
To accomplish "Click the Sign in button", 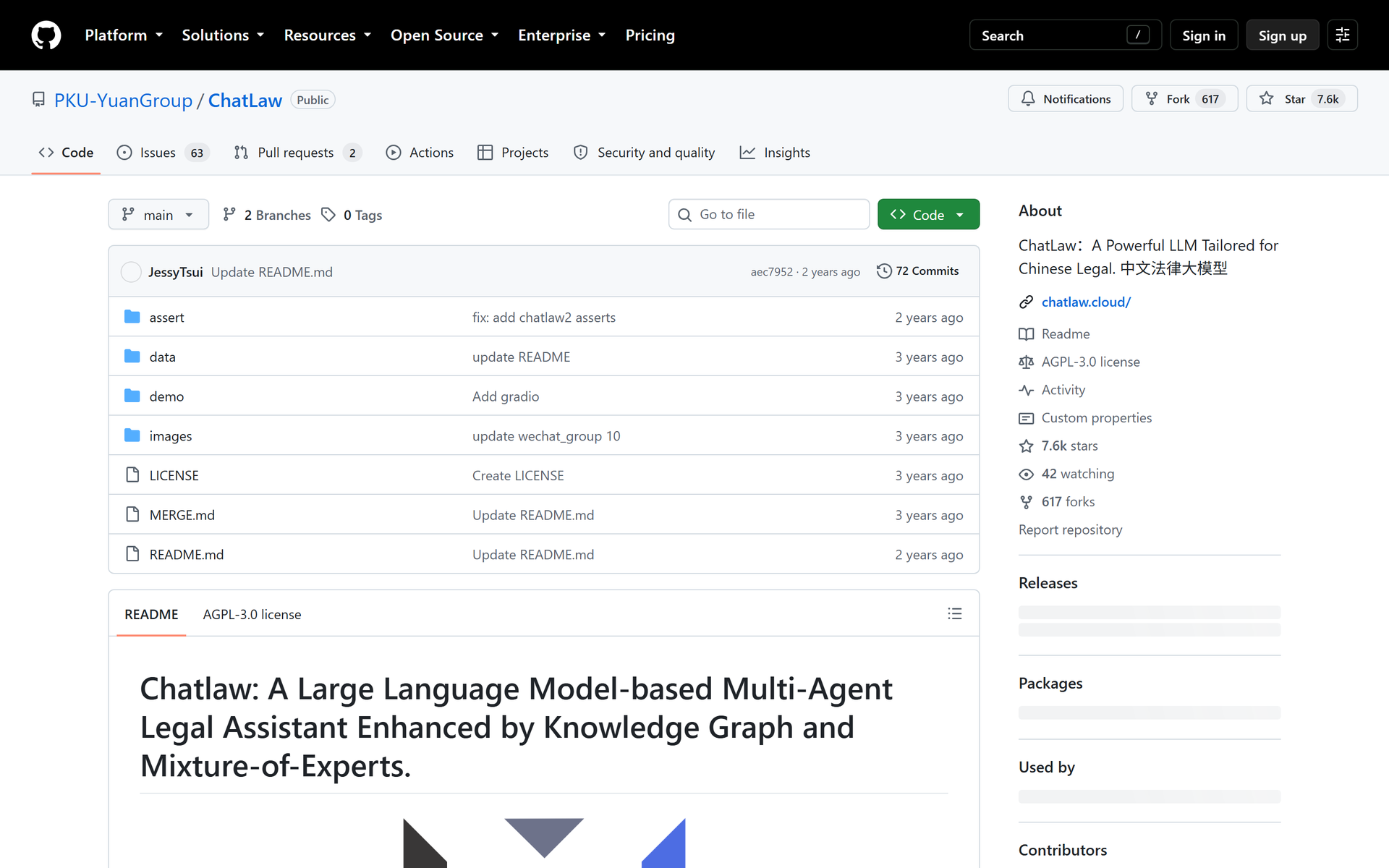I will [1204, 35].
